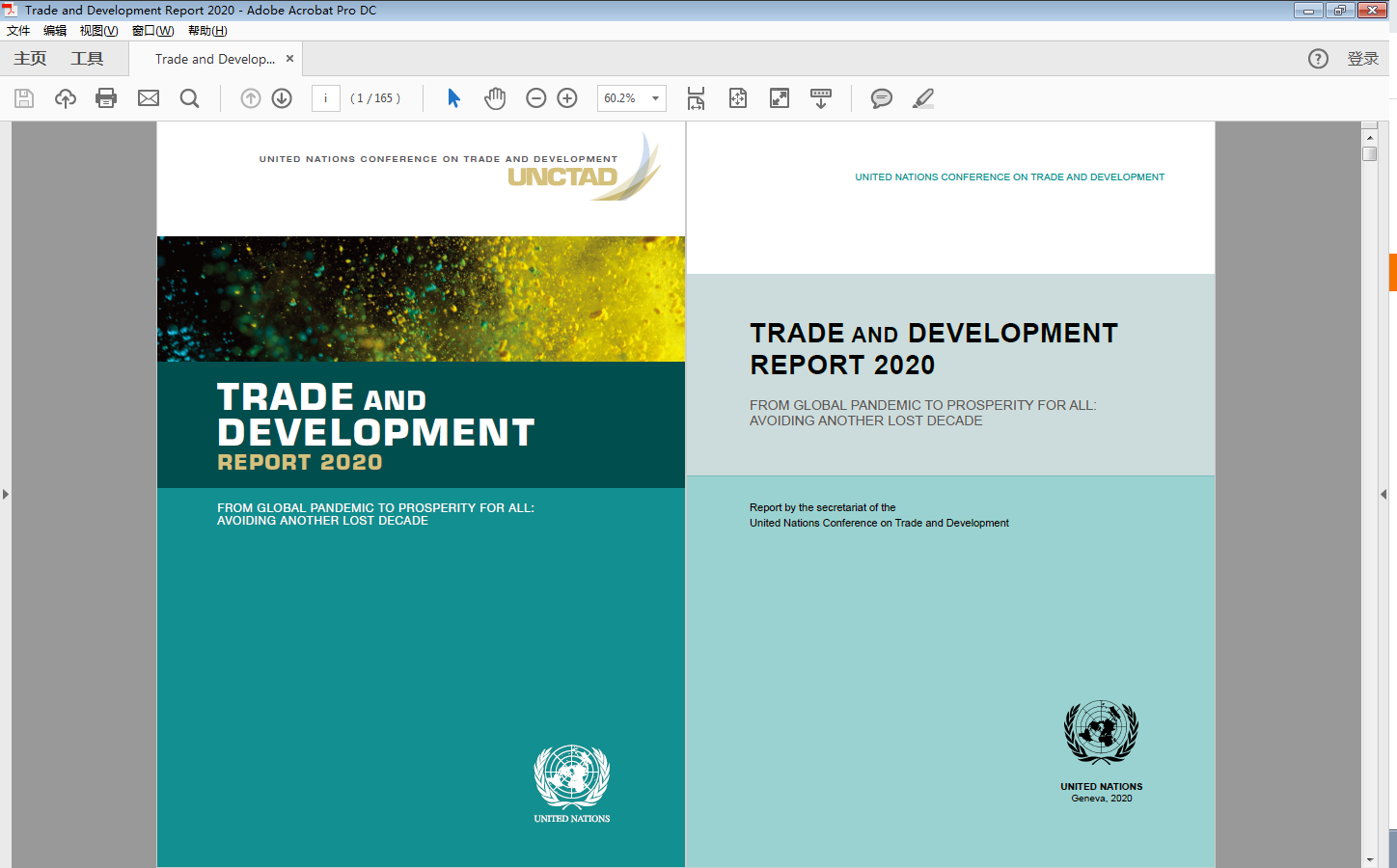Switch to the 工具 tab
Image resolution: width=1397 pixels, height=868 pixels.
pos(87,59)
